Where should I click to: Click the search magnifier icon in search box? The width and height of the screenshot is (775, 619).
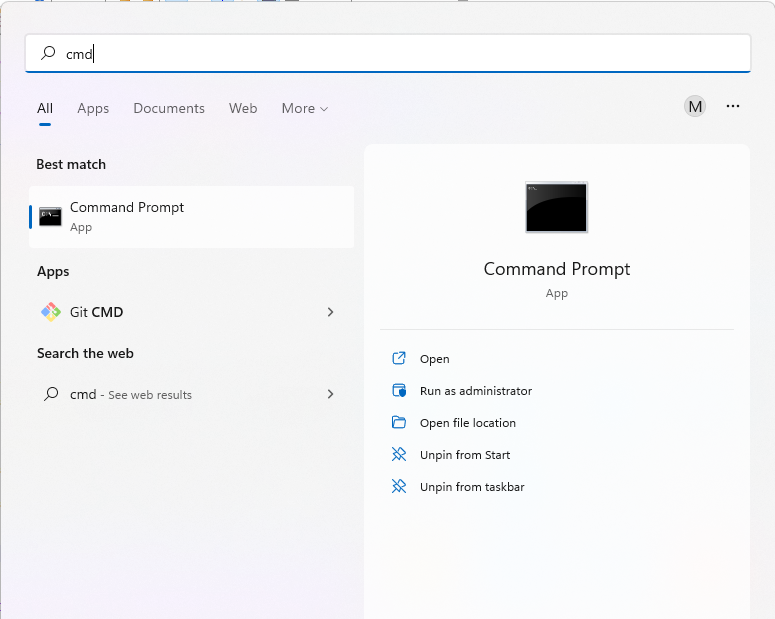tap(48, 54)
